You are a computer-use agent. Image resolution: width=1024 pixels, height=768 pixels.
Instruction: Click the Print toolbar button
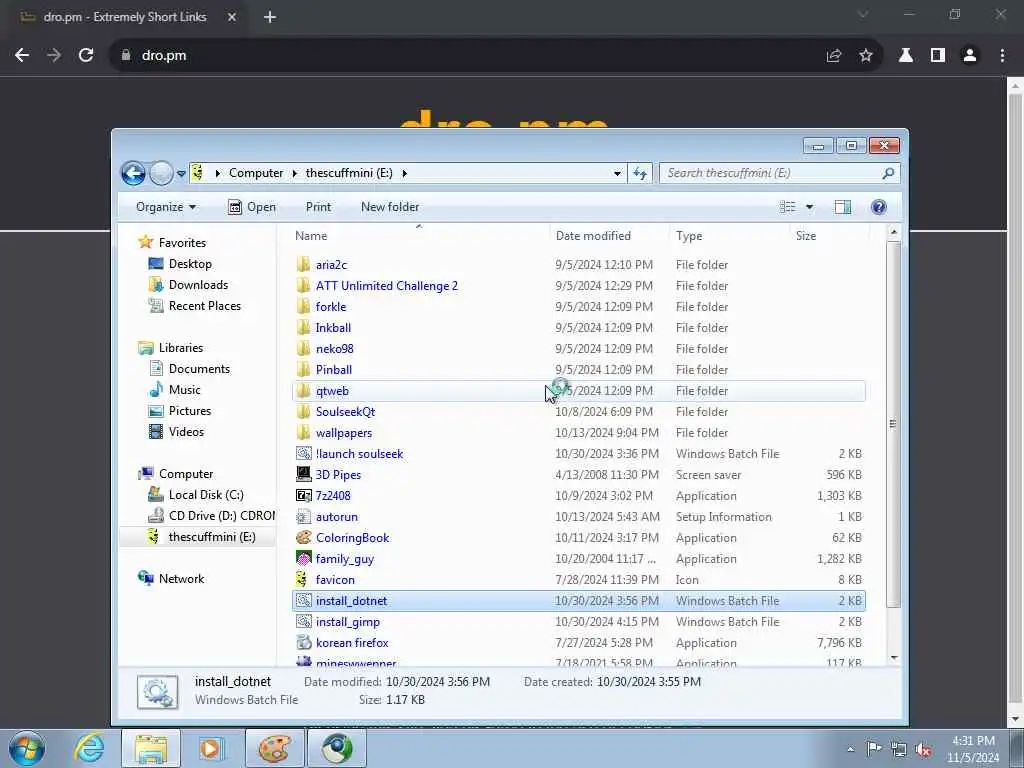point(318,207)
